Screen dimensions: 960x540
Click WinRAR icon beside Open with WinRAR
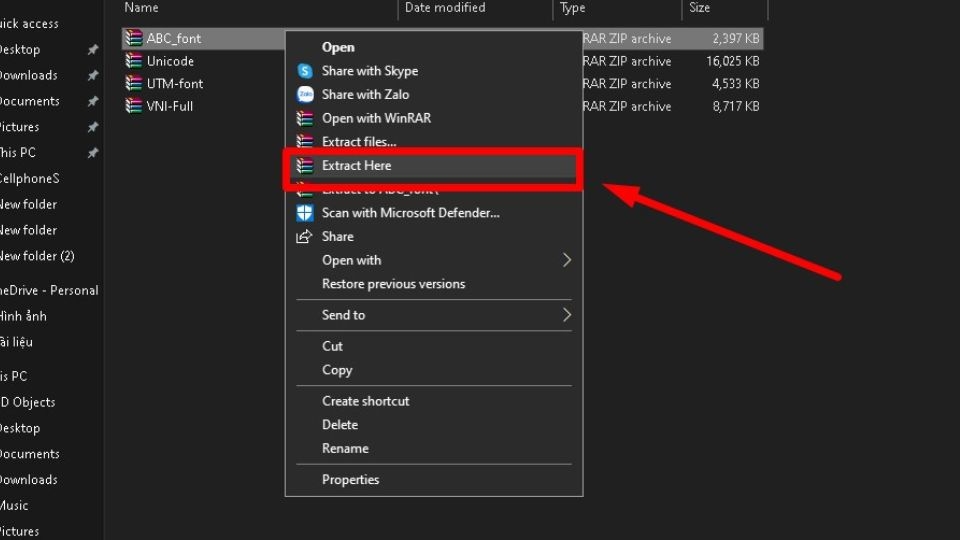tap(305, 118)
